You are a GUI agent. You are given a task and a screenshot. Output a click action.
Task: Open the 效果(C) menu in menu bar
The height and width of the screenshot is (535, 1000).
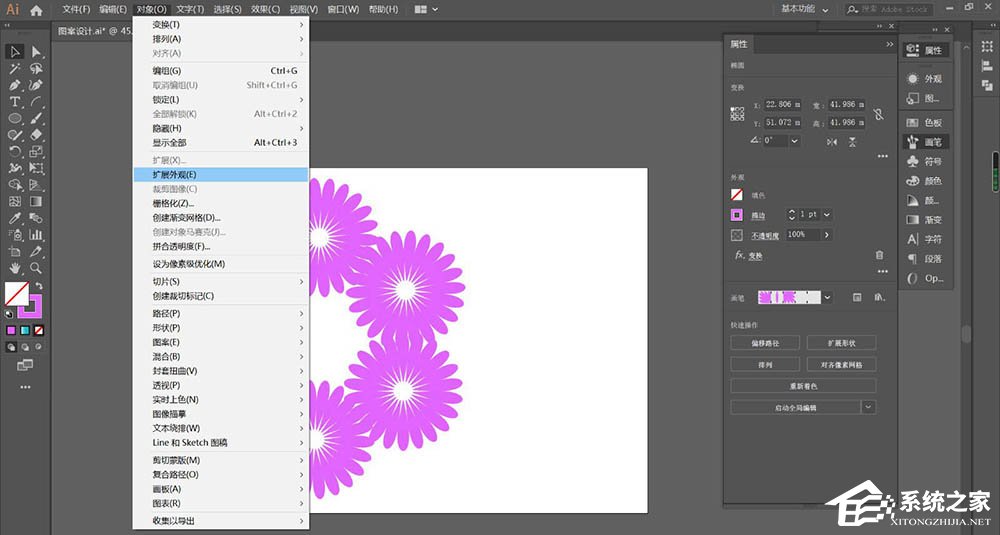coord(265,9)
